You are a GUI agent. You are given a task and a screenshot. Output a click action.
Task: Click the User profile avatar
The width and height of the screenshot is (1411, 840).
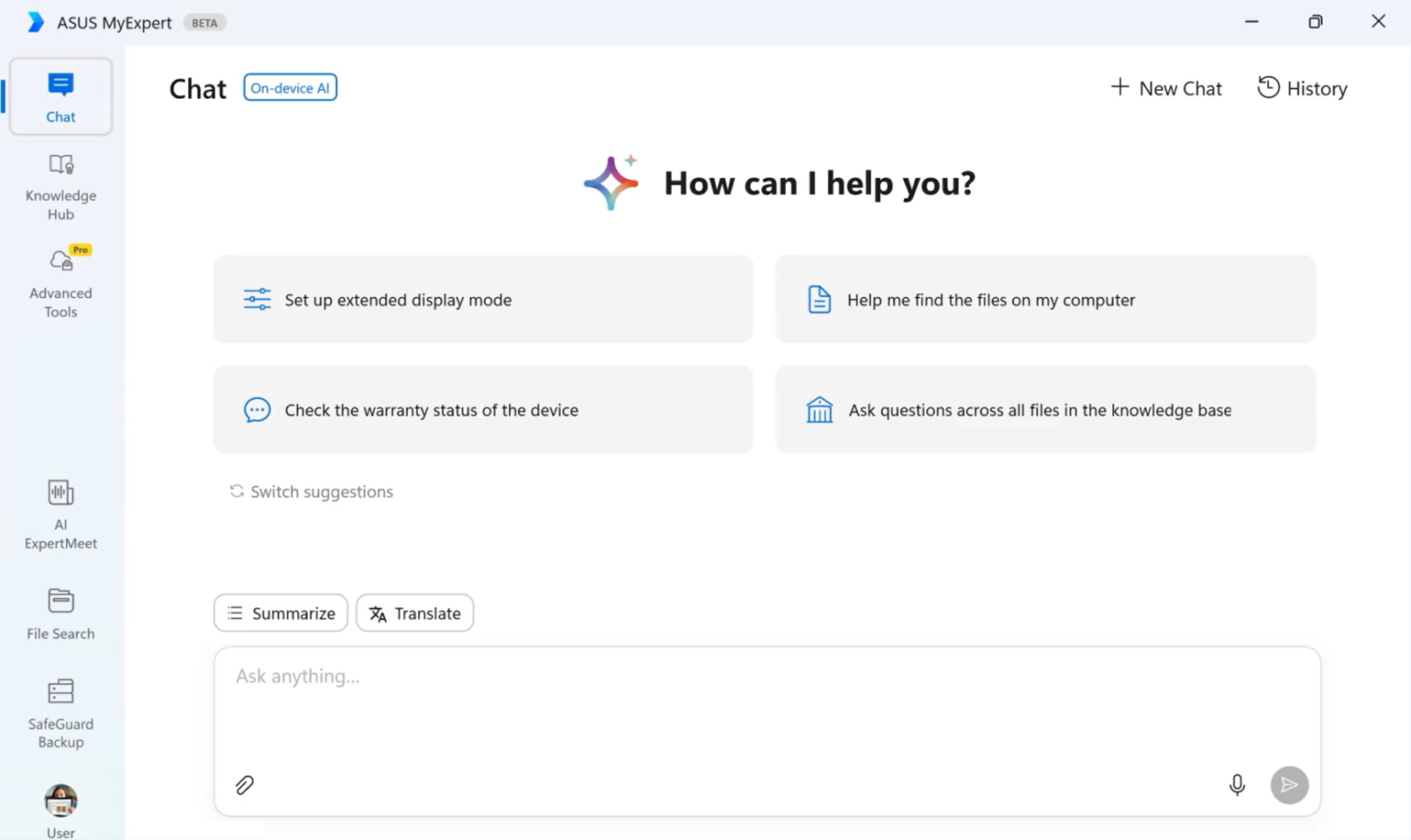61,801
